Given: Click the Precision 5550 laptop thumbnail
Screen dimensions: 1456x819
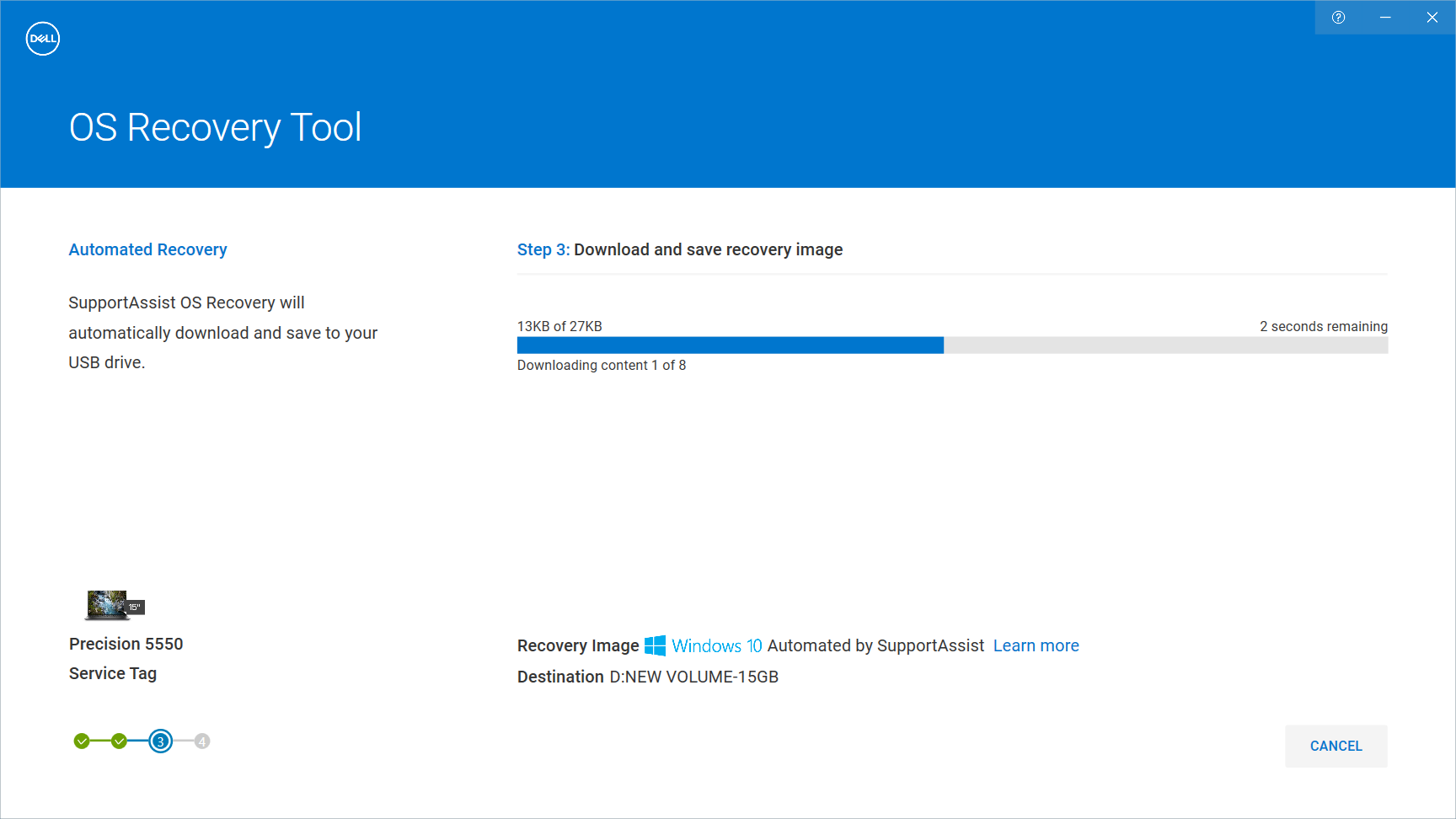Looking at the screenshot, I should click(x=107, y=604).
